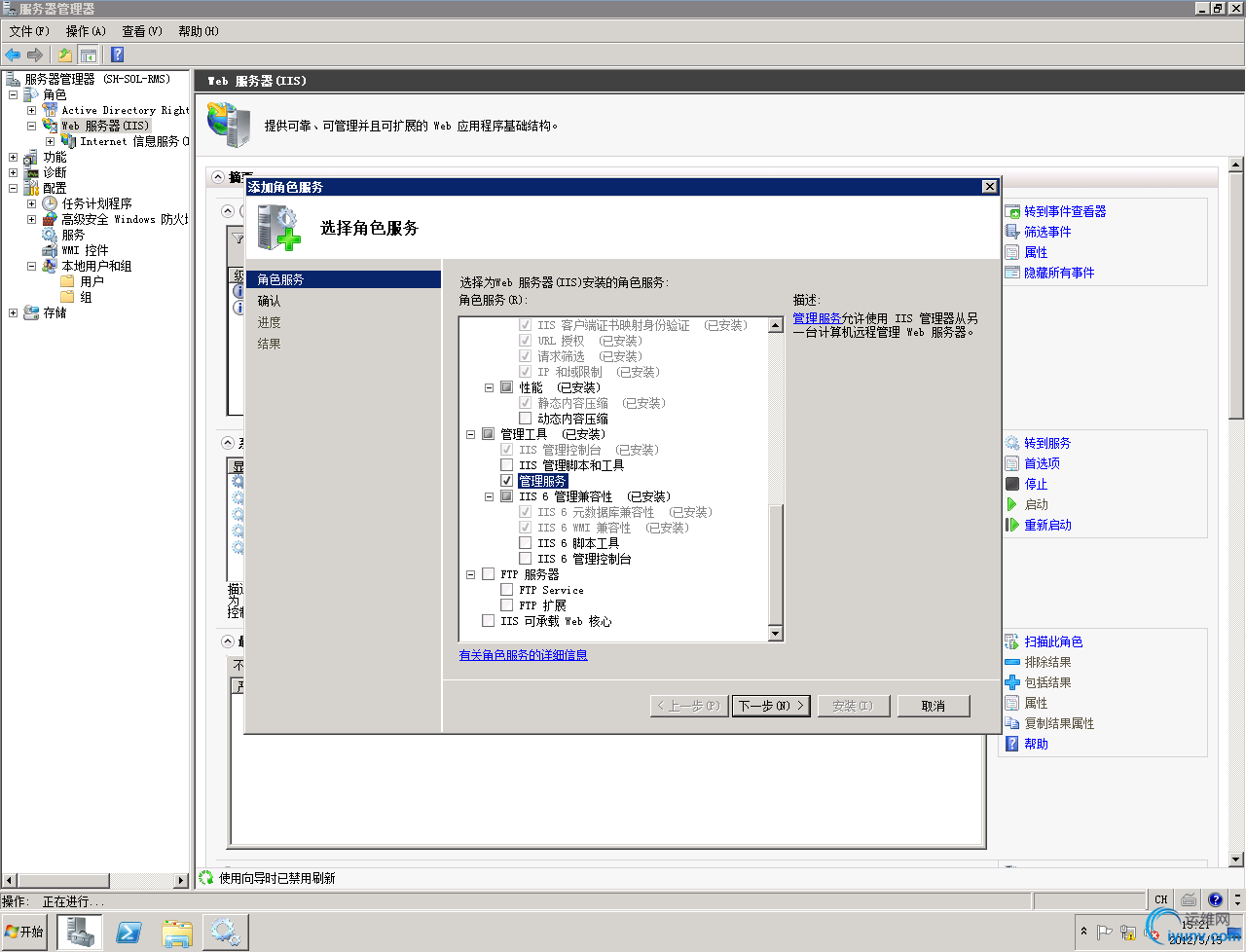Expand the 功能 node in left tree
The image size is (1246, 952).
(14, 157)
